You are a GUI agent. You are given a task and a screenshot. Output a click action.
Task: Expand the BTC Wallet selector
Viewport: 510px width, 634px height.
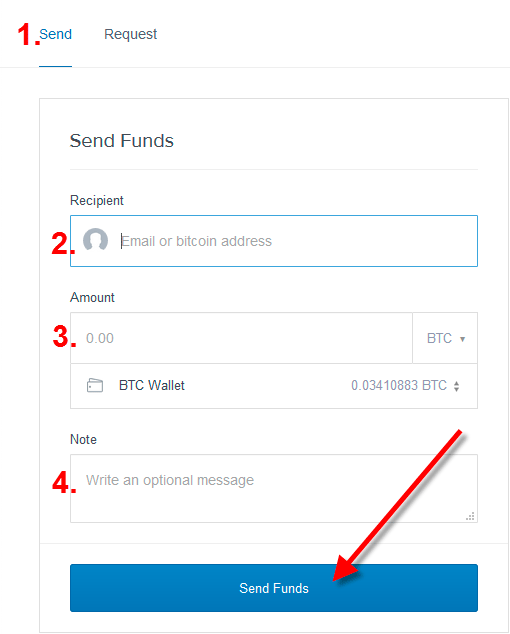(x=274, y=386)
